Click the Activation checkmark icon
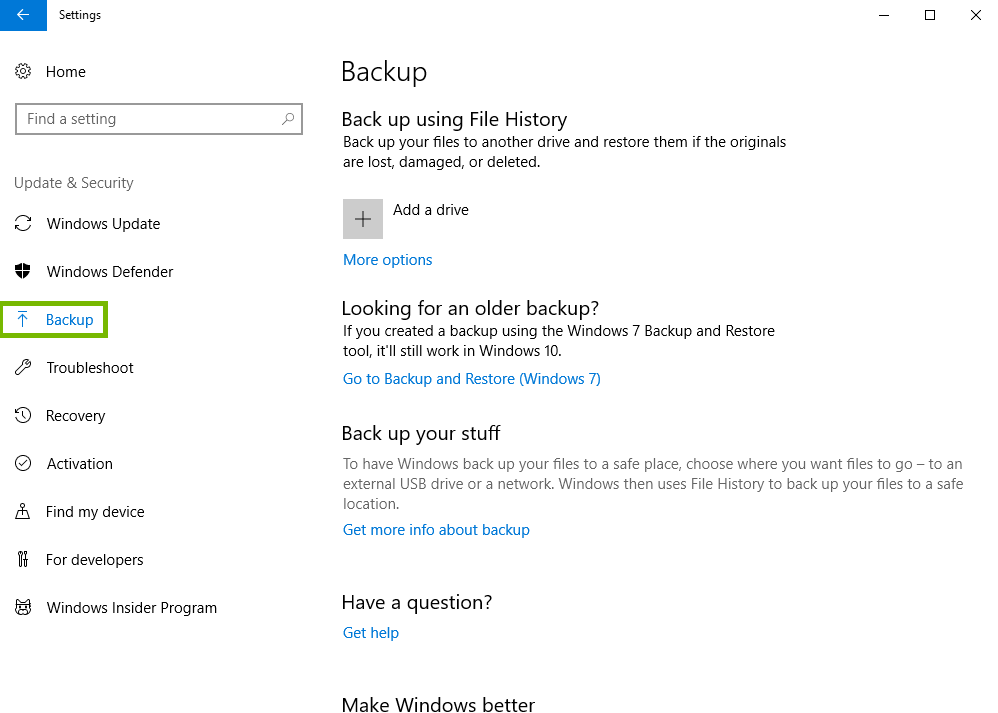Image resolution: width=998 pixels, height=713 pixels. (x=23, y=463)
